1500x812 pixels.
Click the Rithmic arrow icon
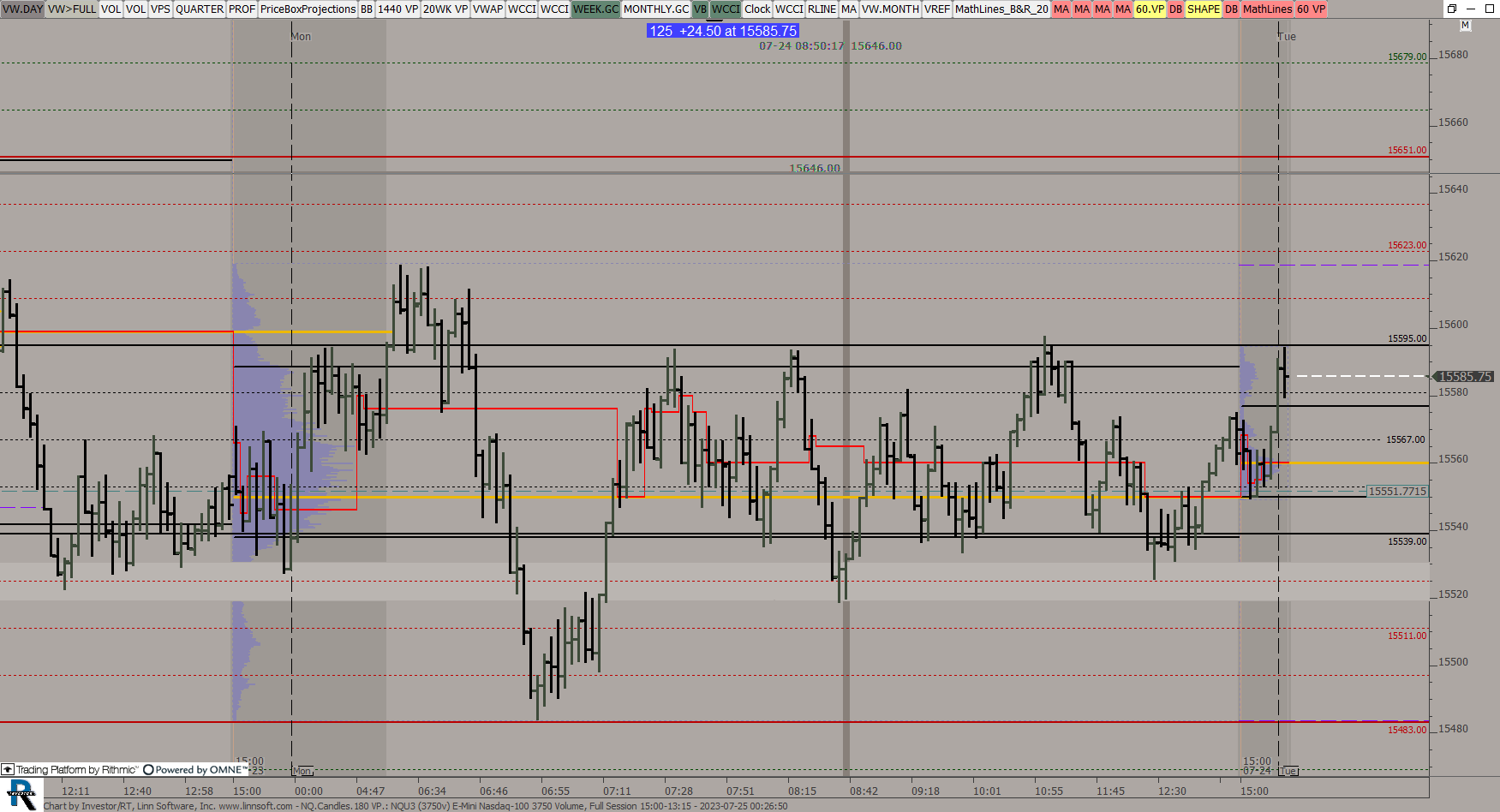8,770
